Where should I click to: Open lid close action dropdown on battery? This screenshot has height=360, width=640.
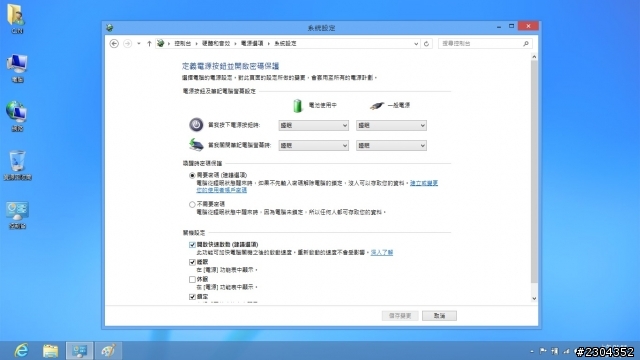313,145
